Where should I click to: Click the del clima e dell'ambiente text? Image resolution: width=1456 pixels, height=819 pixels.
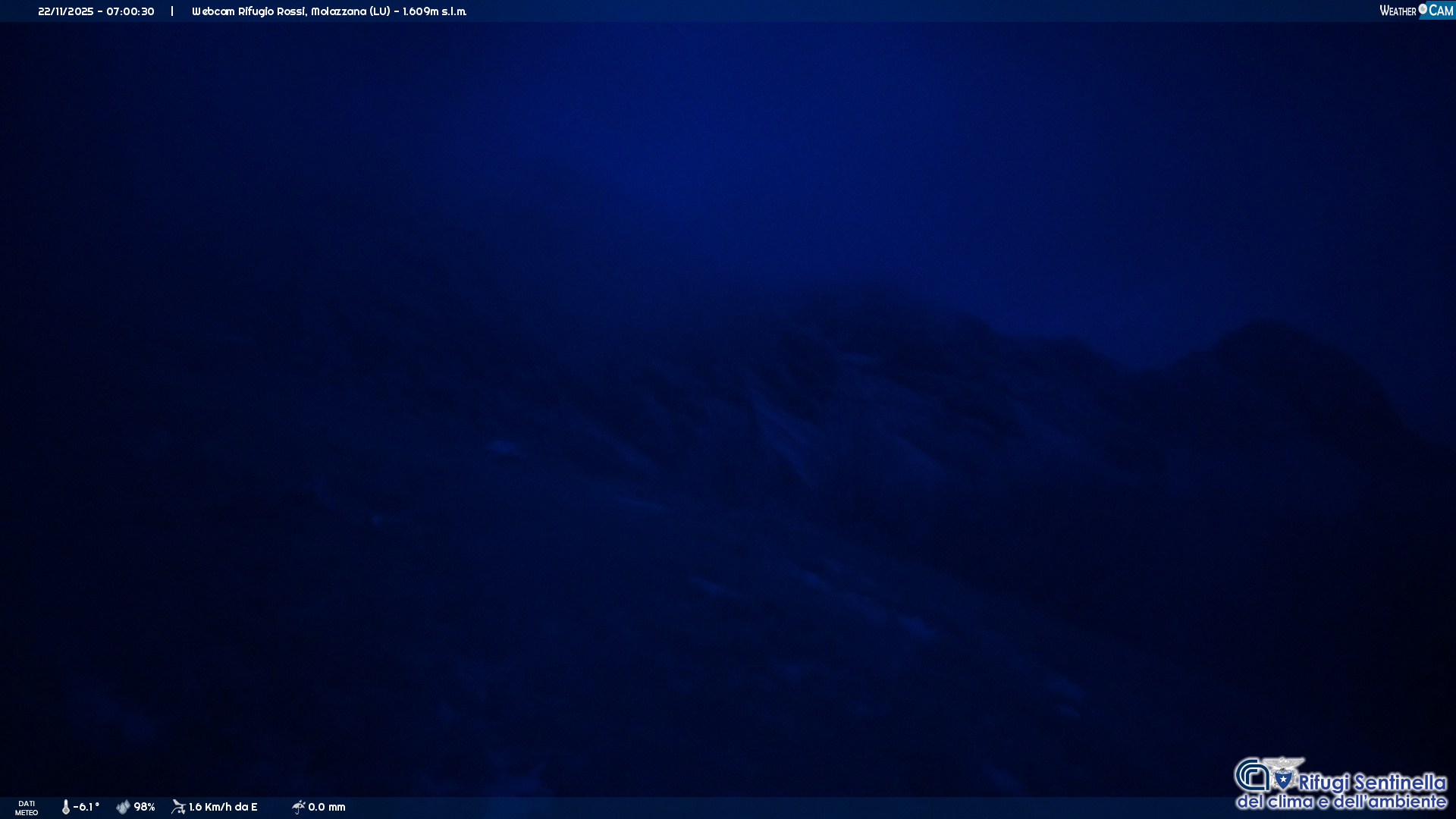click(x=1341, y=802)
